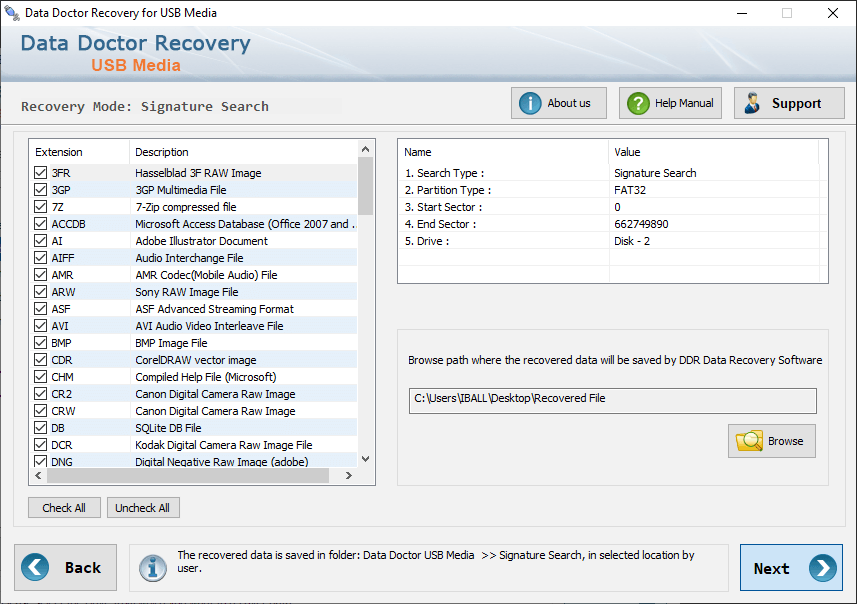Uncheck the BMP extension checkbox
857x604 pixels.
tap(40, 343)
